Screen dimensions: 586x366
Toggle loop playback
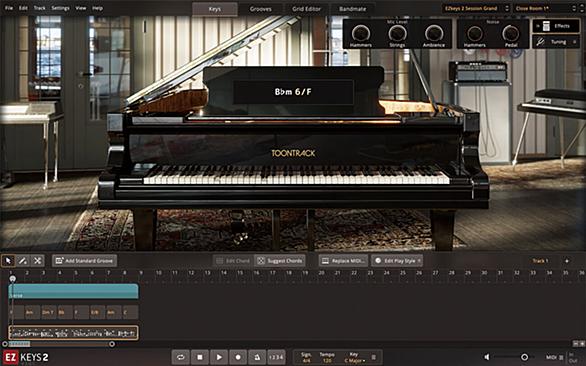click(181, 357)
